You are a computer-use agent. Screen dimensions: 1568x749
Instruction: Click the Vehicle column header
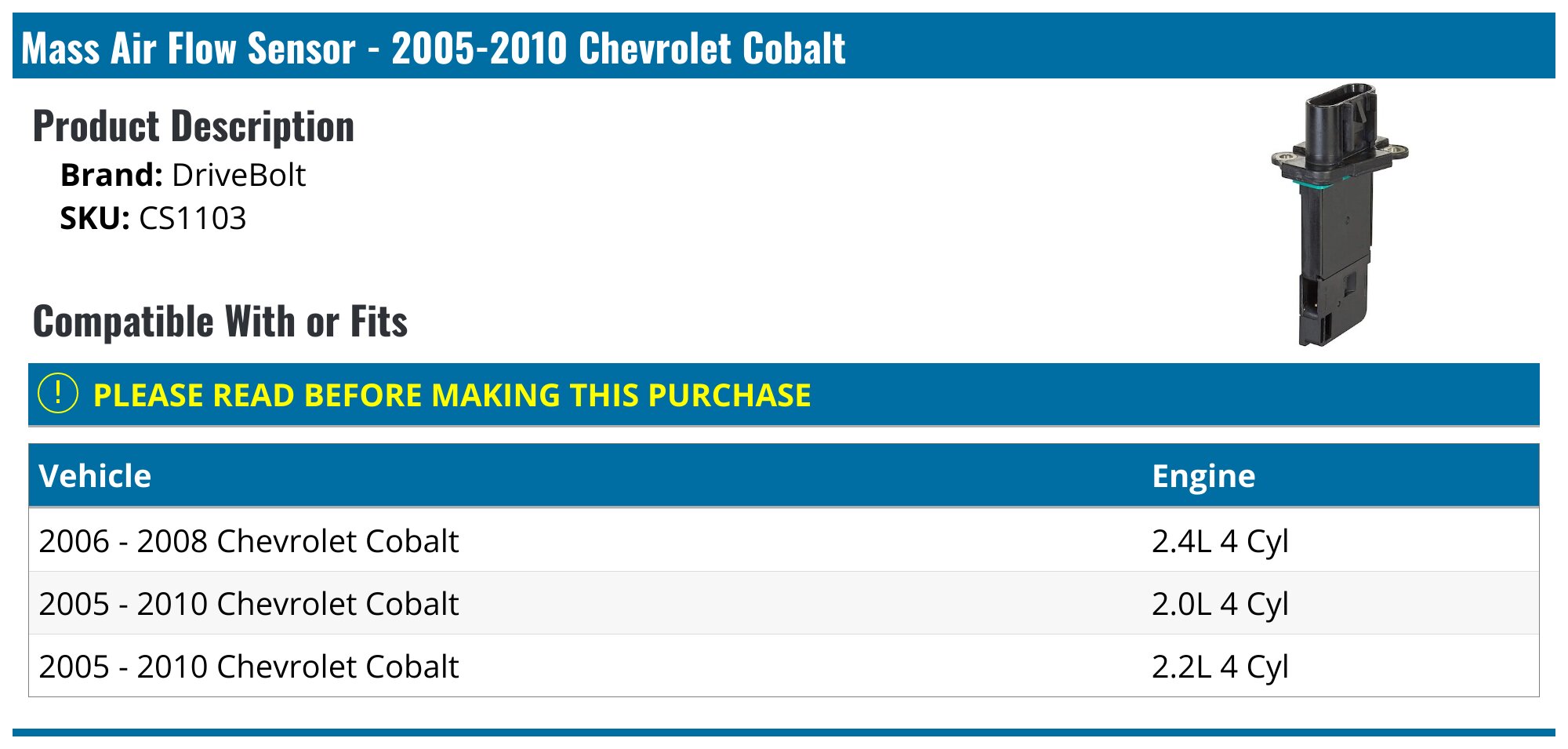(95, 476)
